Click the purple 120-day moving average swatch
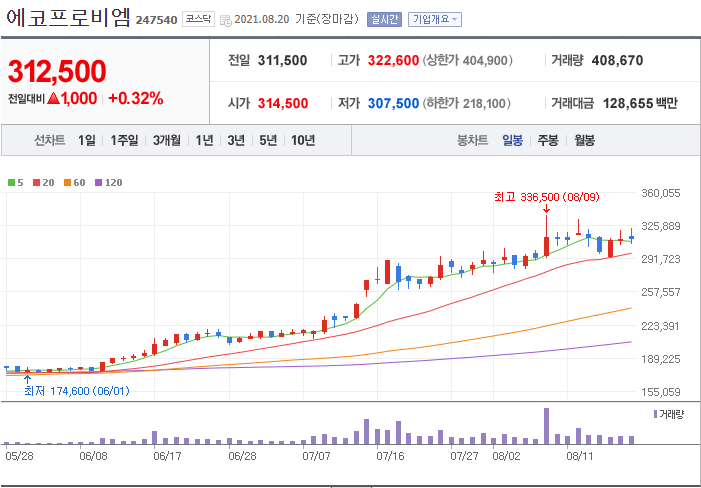 click(x=98, y=182)
